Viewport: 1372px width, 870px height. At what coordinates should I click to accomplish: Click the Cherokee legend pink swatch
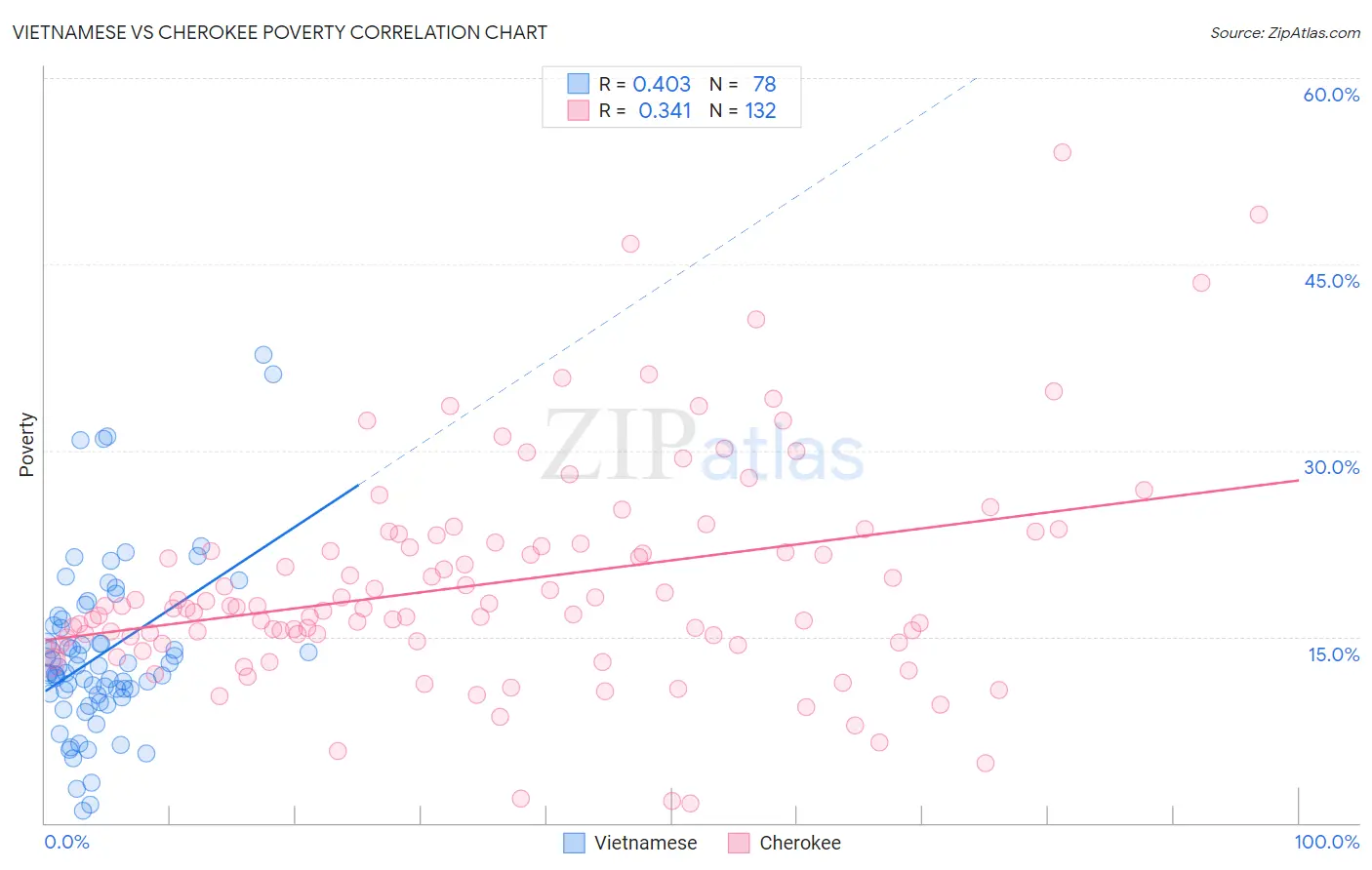[x=739, y=843]
